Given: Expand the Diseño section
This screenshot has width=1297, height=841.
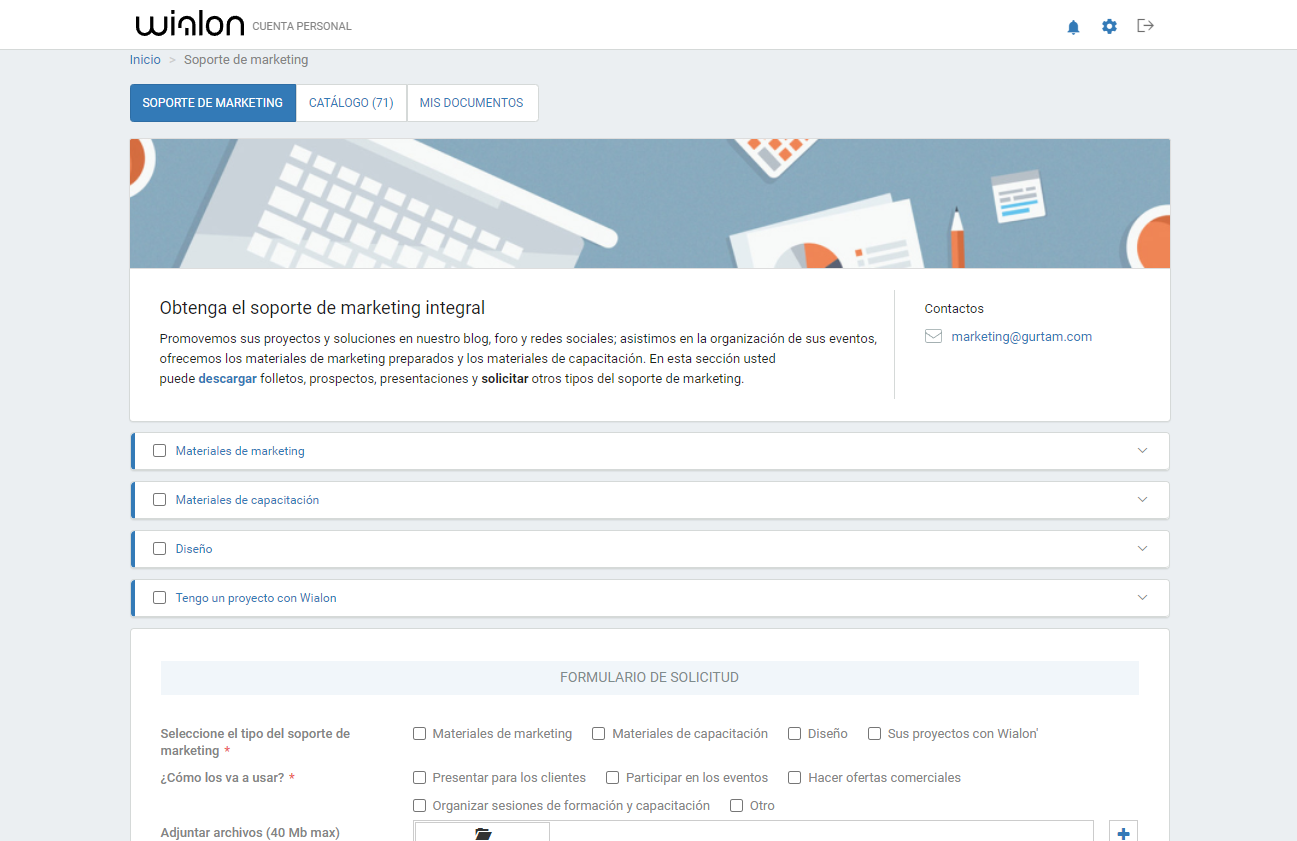Looking at the screenshot, I should pos(1141,548).
